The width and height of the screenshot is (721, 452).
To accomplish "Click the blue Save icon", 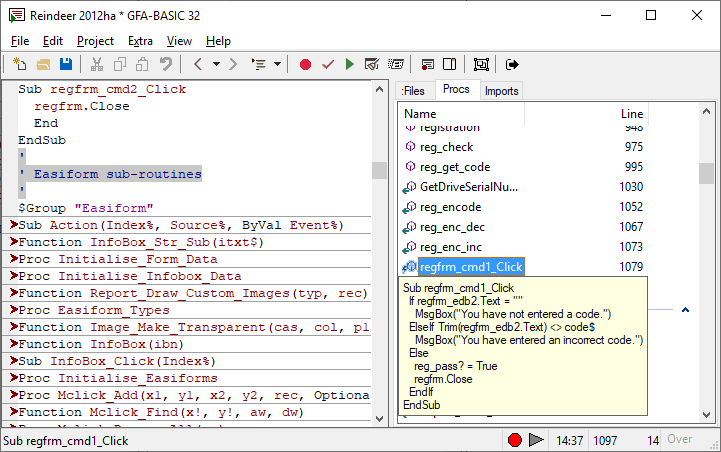I will coord(65,65).
